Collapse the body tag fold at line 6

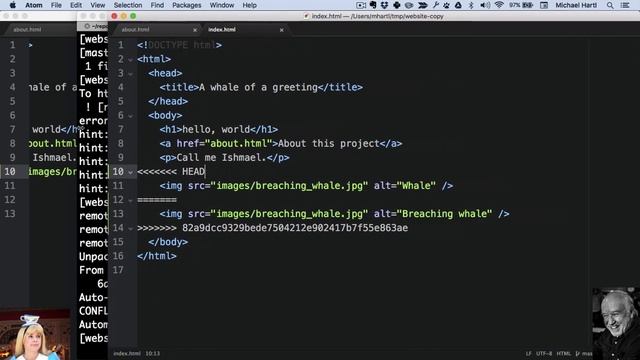pyautogui.click(x=130, y=116)
